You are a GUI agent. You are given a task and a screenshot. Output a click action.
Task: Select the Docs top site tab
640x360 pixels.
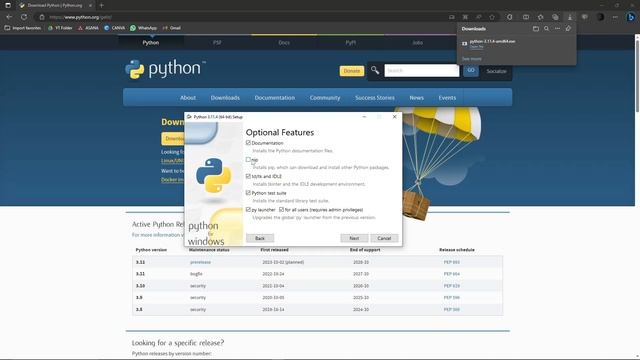point(284,42)
